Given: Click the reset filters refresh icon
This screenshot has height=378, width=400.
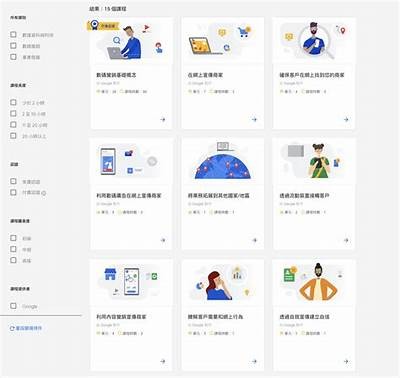Looking at the screenshot, I should pyautogui.click(x=12, y=328).
